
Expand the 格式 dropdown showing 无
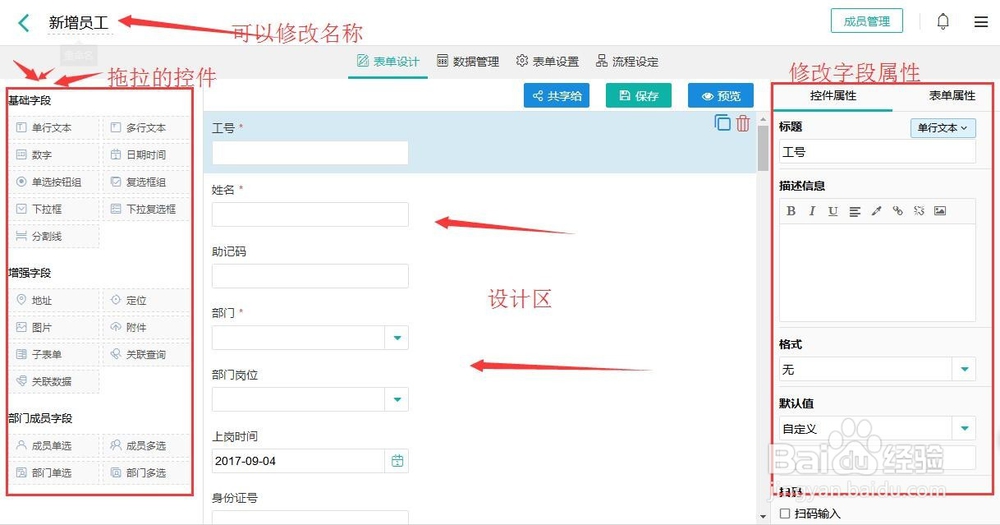(964, 369)
